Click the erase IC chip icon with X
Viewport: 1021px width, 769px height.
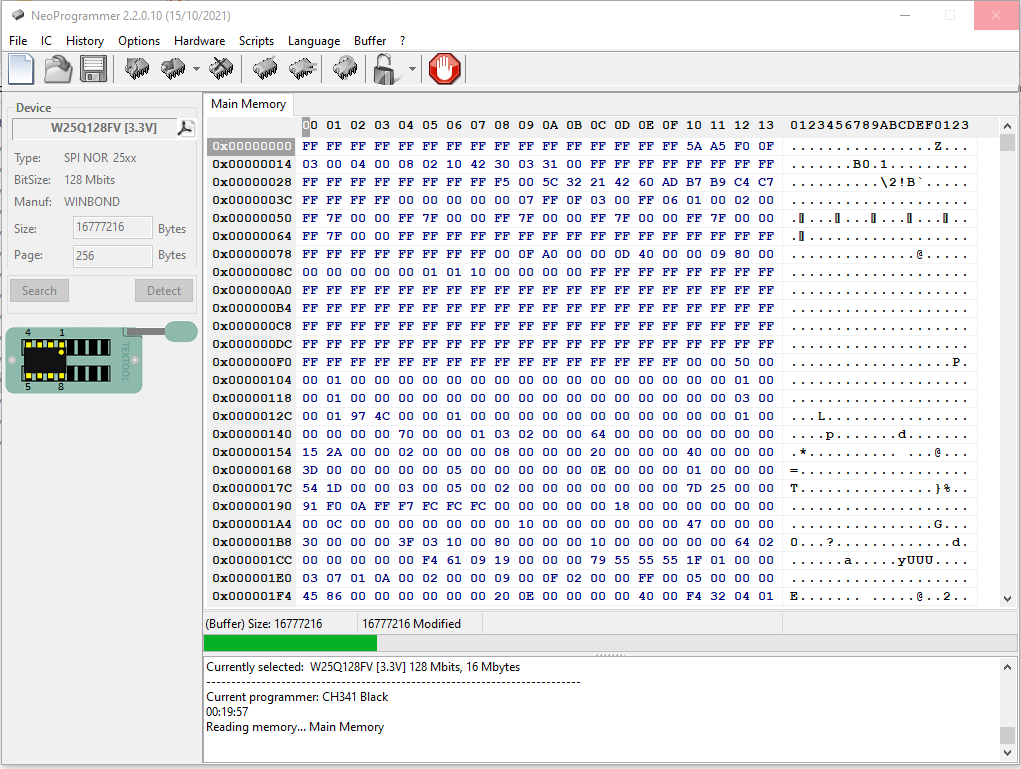pos(222,69)
